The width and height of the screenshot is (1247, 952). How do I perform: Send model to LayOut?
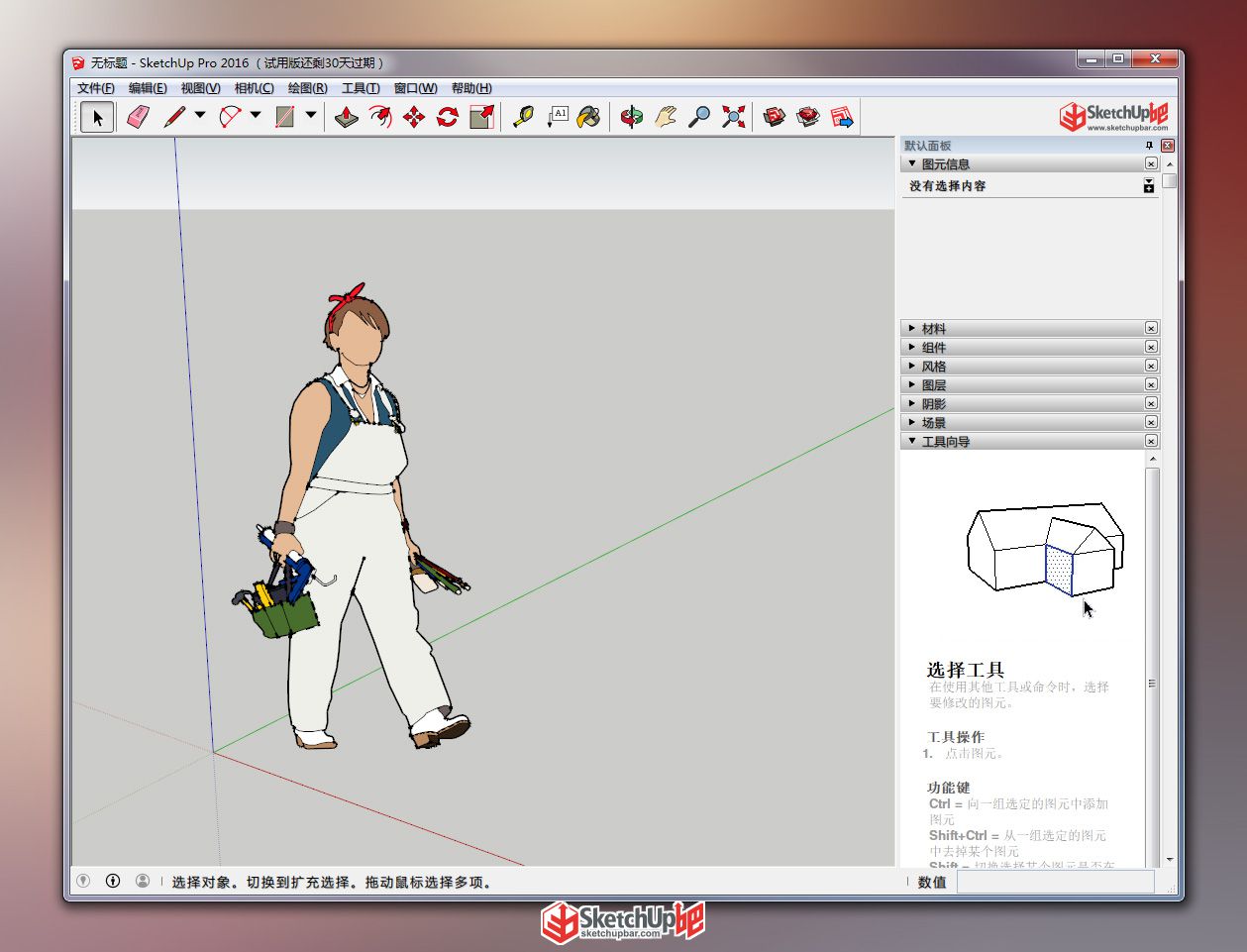click(842, 117)
